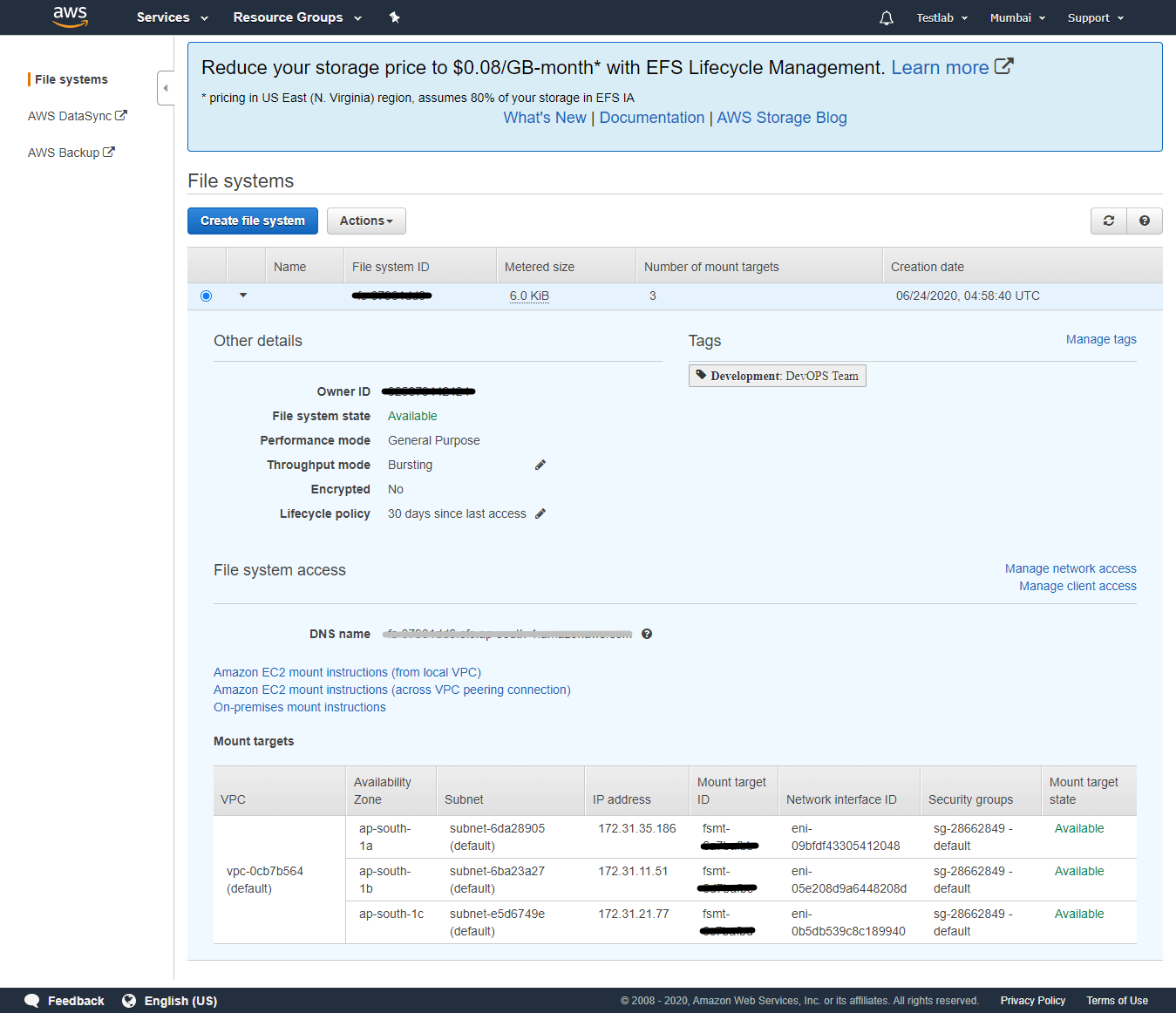Open the Services dropdown menu
Screen dimensions: 1176x1013
click(x=172, y=17)
